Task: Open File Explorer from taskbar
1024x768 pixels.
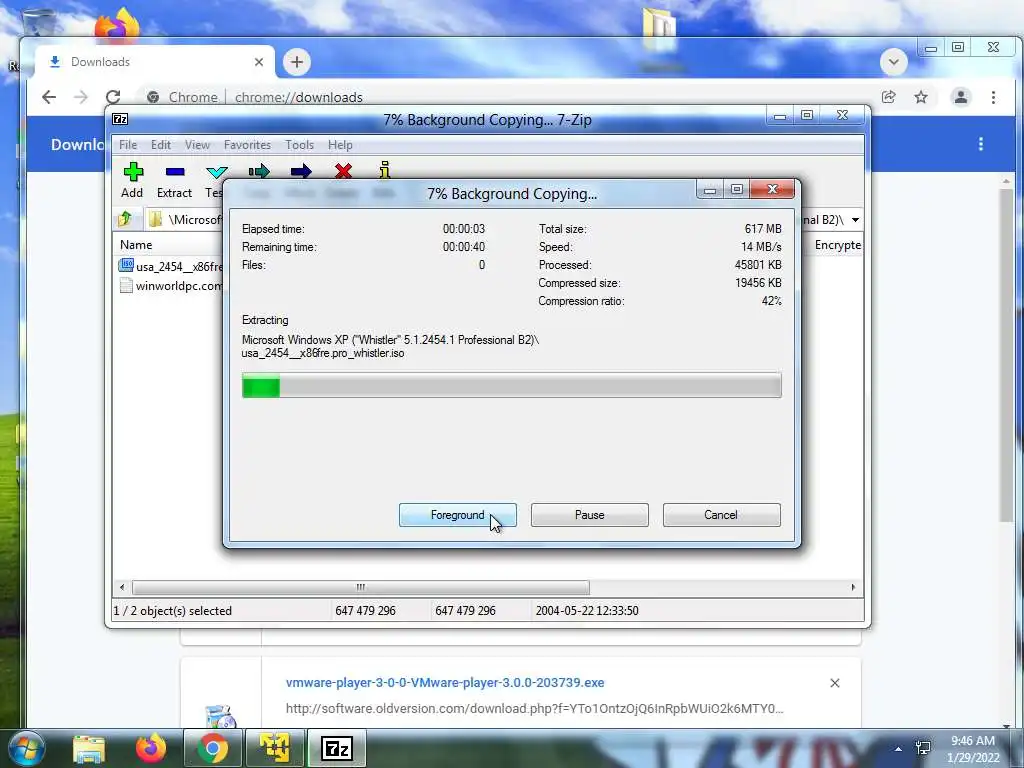Action: tap(89, 748)
